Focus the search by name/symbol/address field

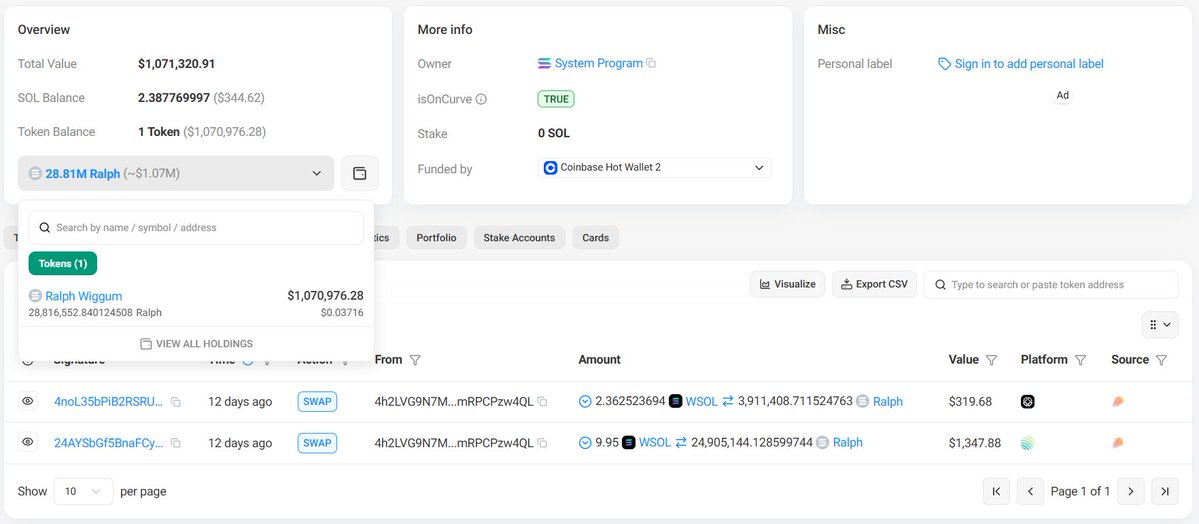coord(196,228)
